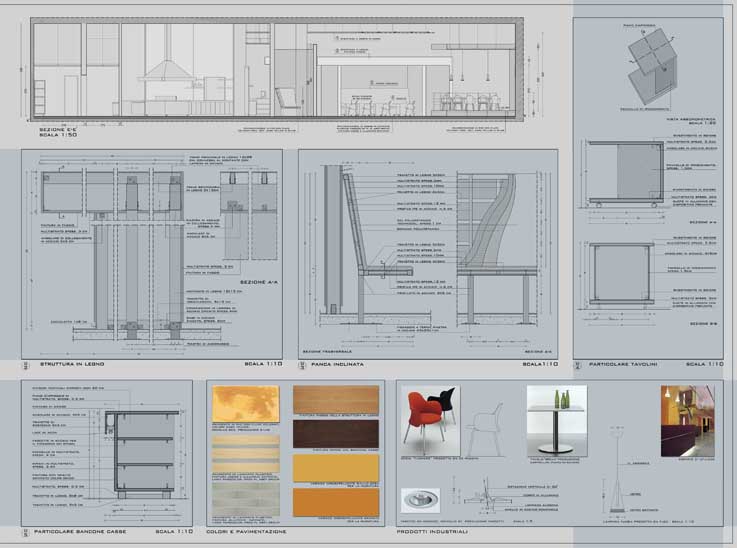Screen dimensions: 737x548
Task: Click the table section drawing with wheels
Action: [x=625, y=174]
